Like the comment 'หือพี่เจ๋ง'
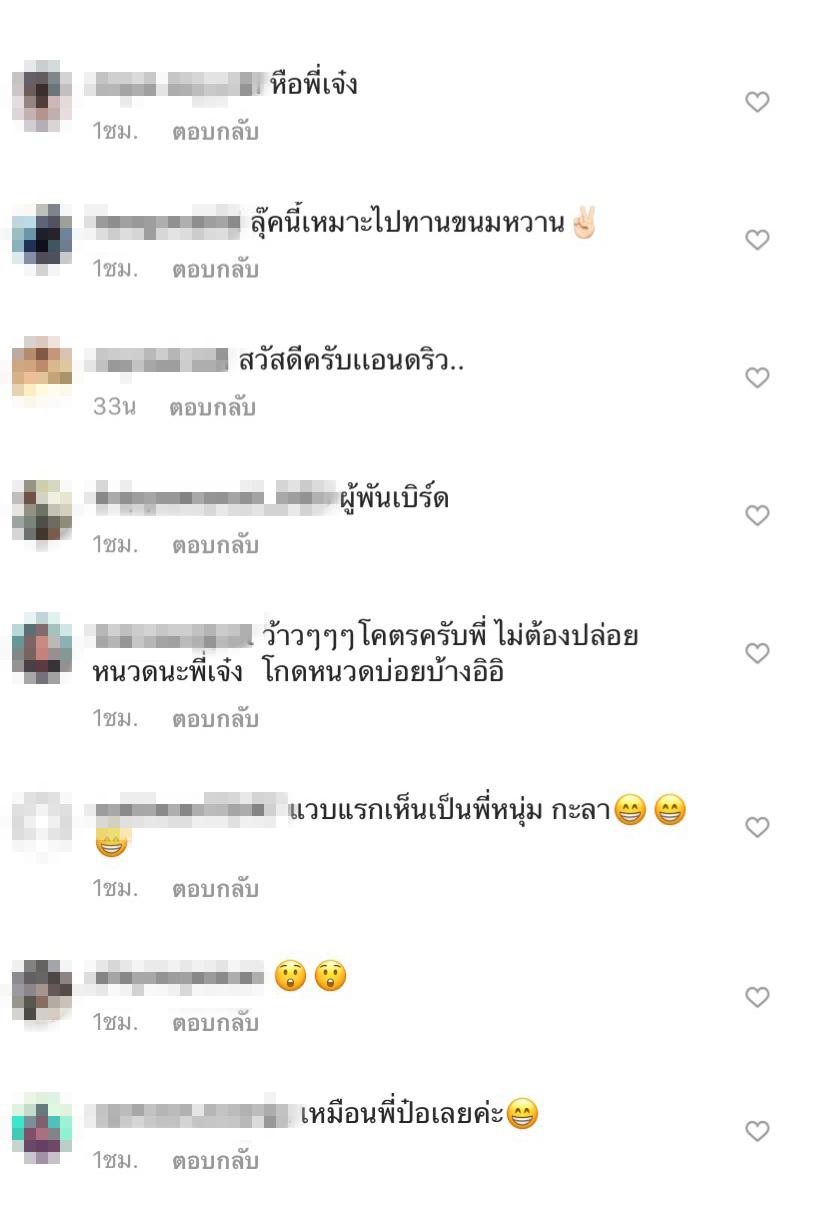Image resolution: width=828 pixels, height=1221 pixels. pyautogui.click(x=758, y=102)
